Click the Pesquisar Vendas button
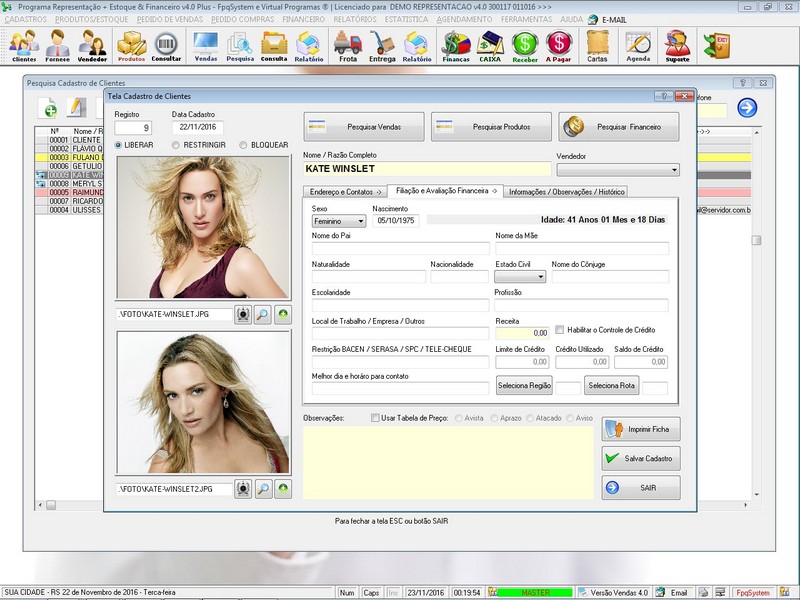The width and height of the screenshot is (800, 600). pyautogui.click(x=364, y=127)
